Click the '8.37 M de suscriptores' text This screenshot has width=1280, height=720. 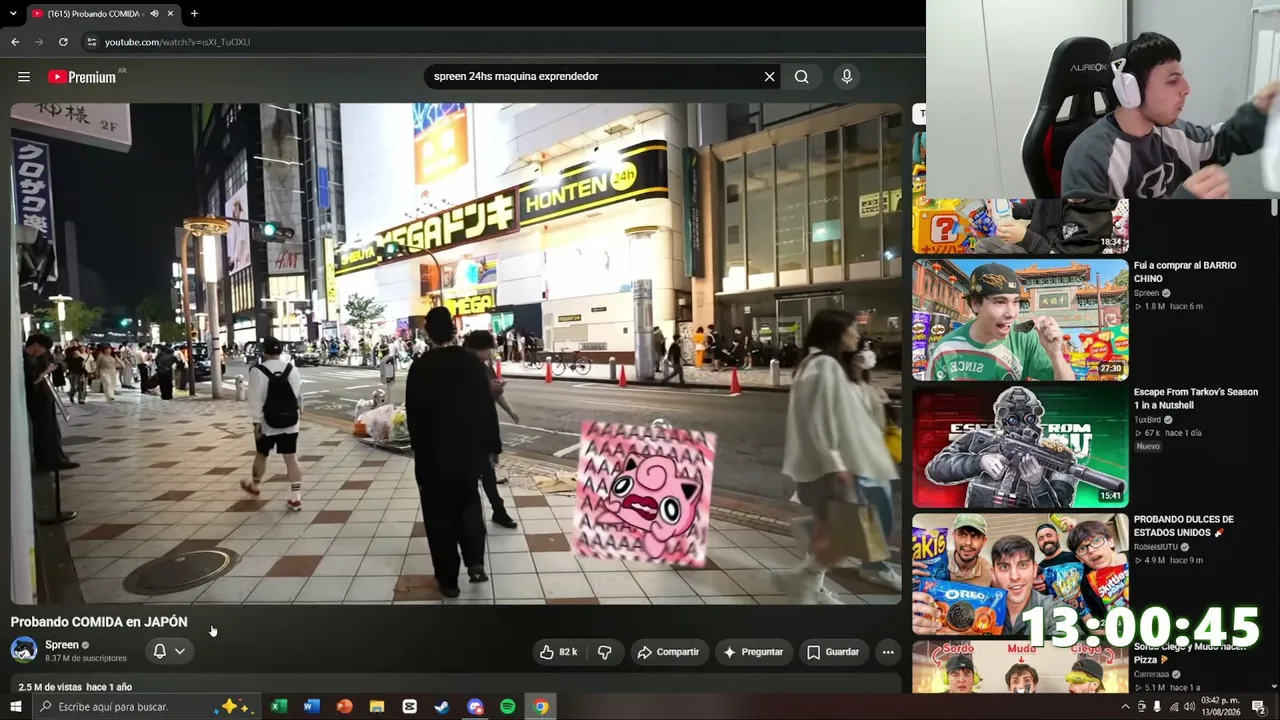pyautogui.click(x=86, y=659)
